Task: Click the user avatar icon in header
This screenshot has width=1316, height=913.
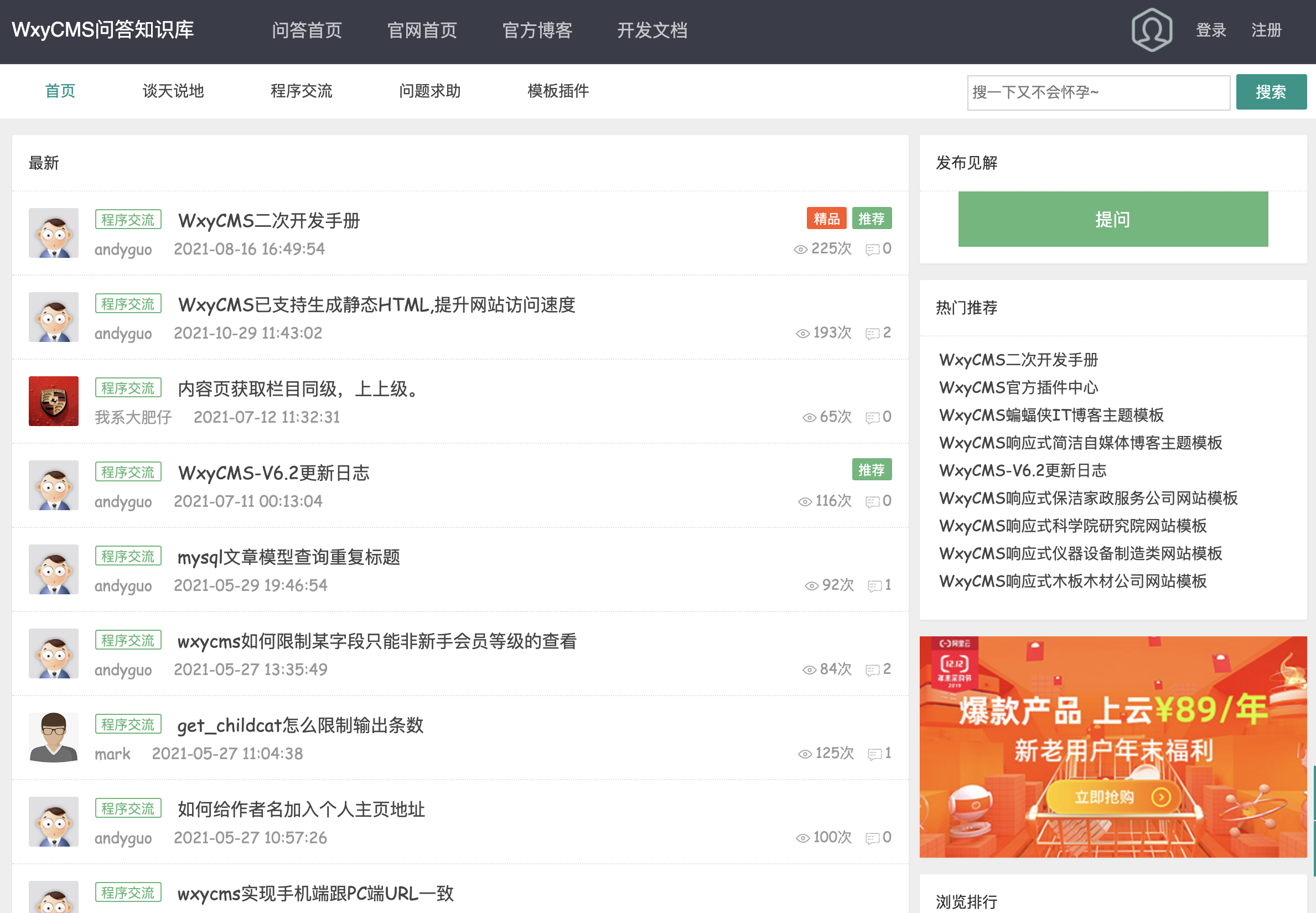Action: [x=1151, y=30]
